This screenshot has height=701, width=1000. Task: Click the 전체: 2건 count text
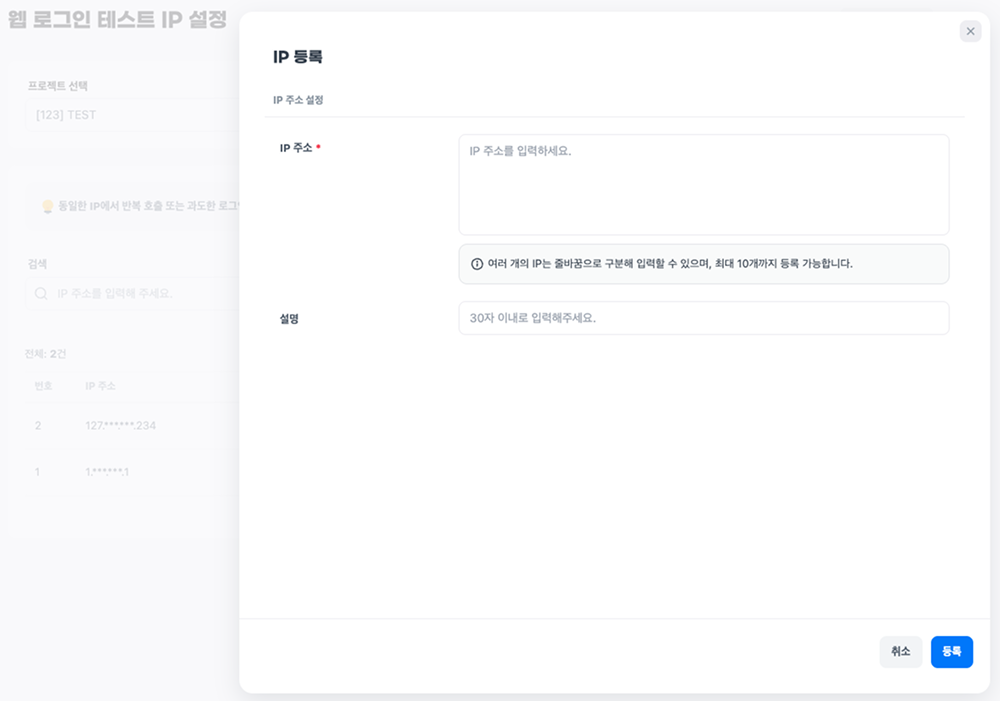pos(46,354)
